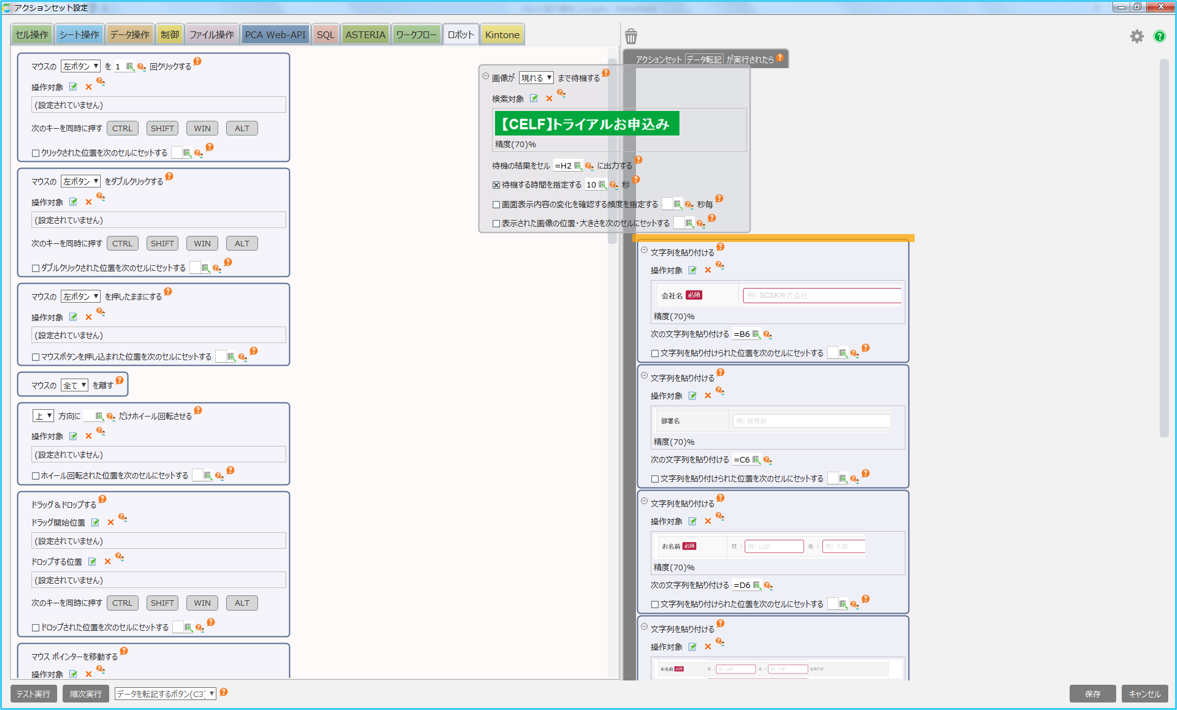
Task: Click the edit icon beside ドロップする位置
Action: click(x=92, y=562)
